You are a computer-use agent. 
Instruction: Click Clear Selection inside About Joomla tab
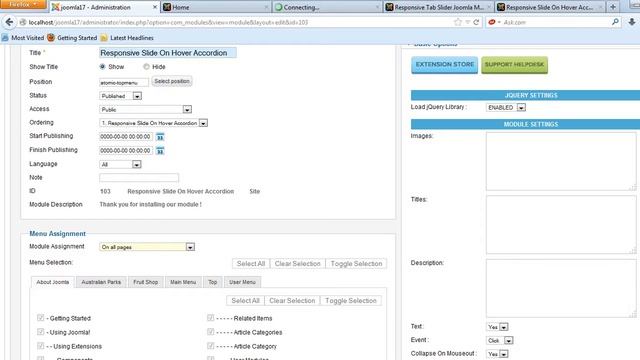292,300
